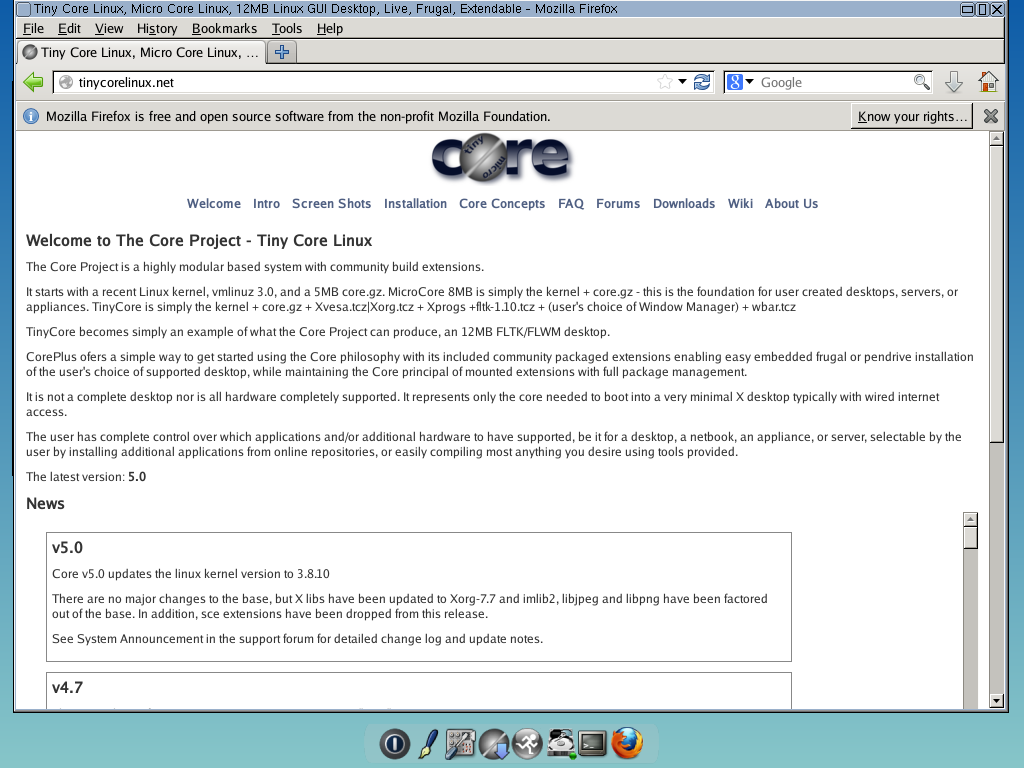Click the Run Program runner icon in dock
The width and height of the screenshot is (1024, 768).
point(528,743)
